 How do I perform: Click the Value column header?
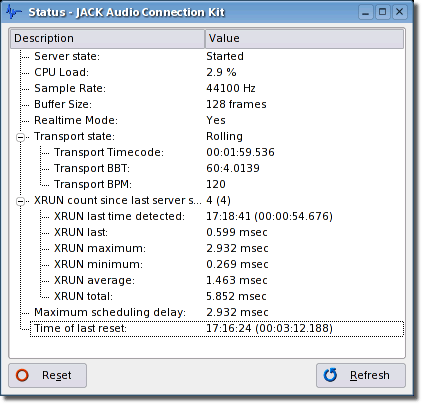click(304, 38)
